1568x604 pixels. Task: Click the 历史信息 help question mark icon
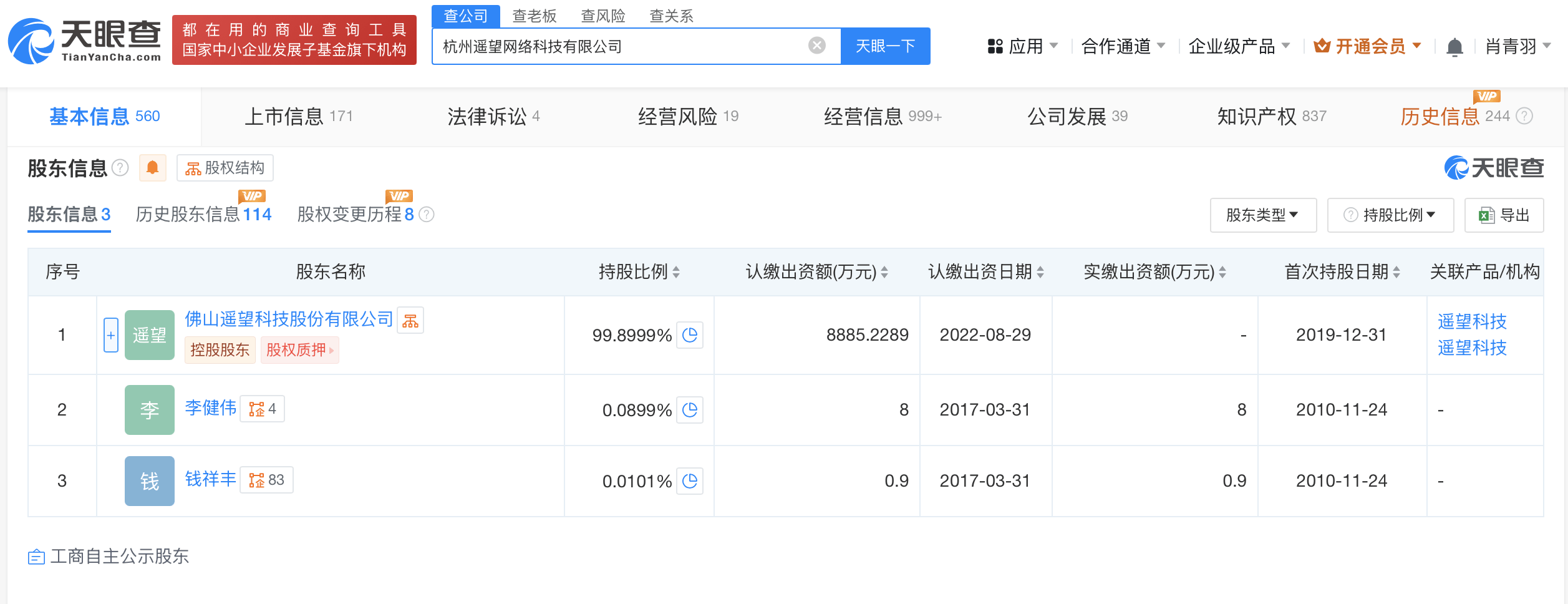coord(1524,116)
